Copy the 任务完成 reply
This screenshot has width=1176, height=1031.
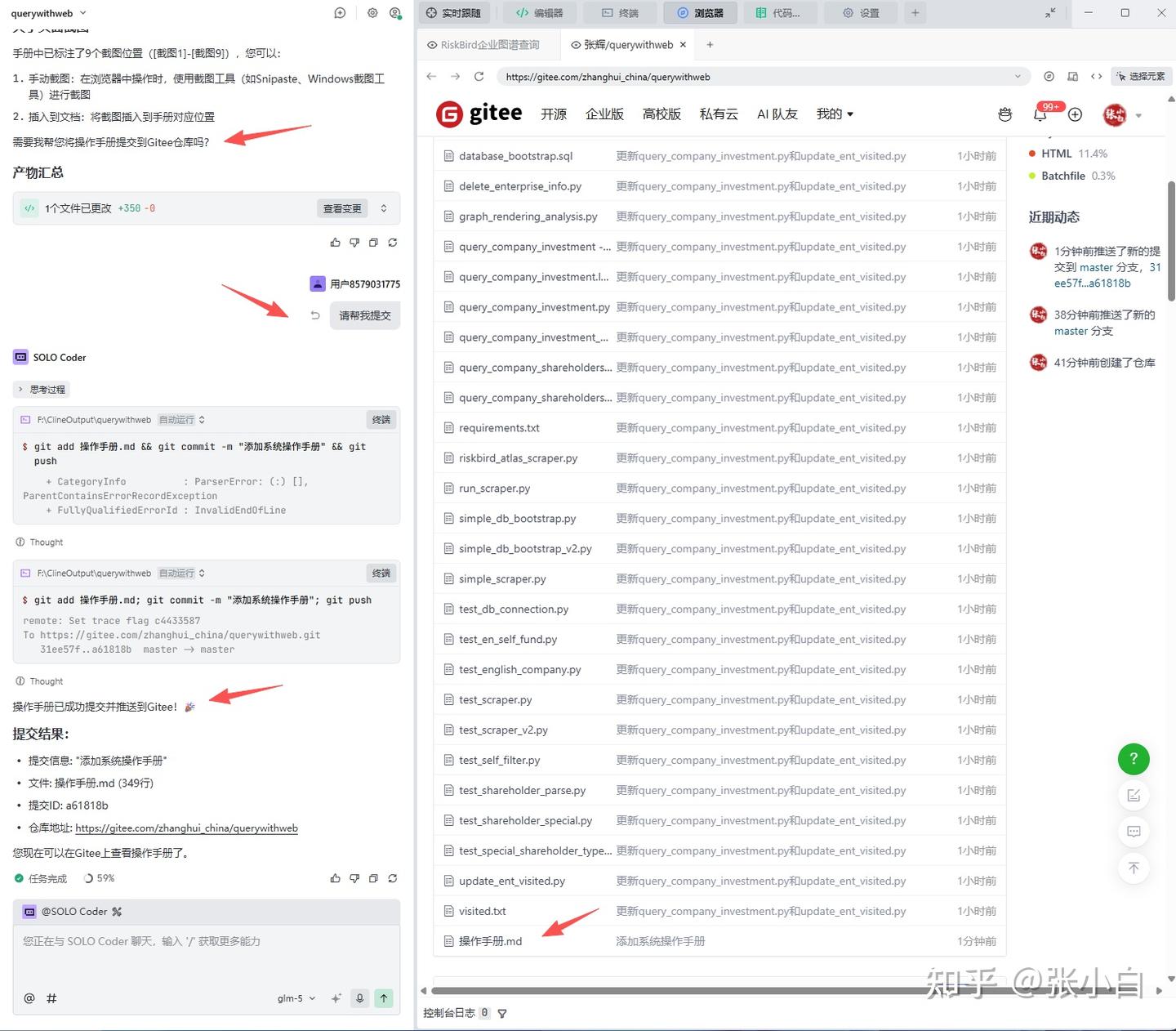coord(373,878)
